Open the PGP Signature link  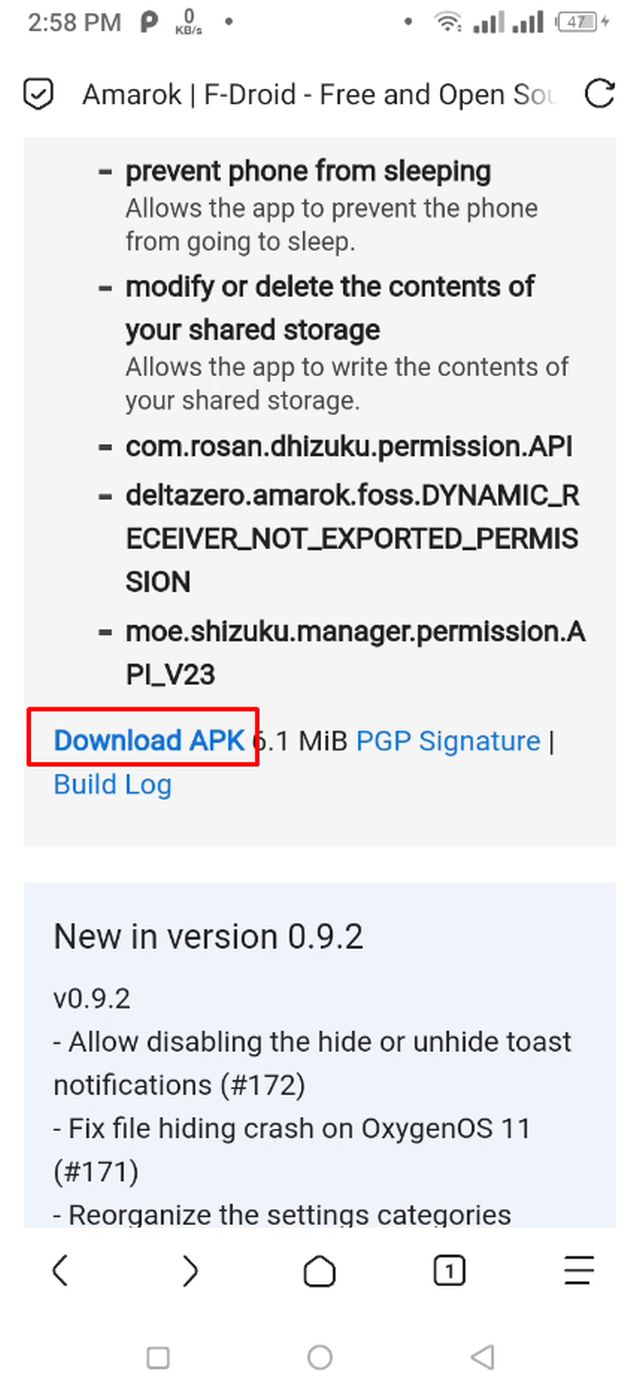448,741
